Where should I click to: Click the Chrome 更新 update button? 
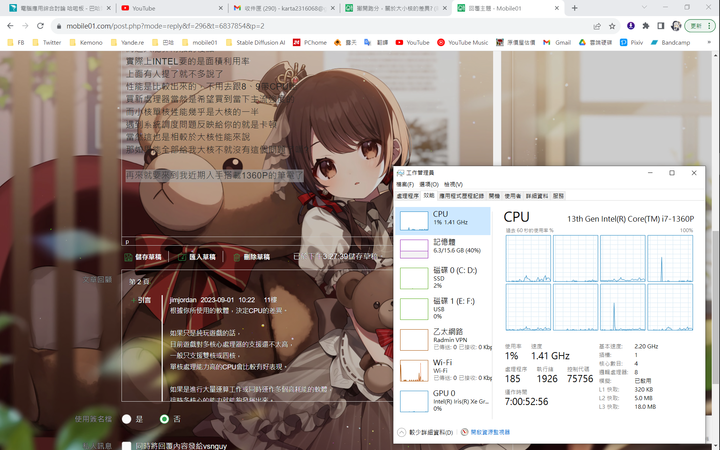tap(700, 26)
